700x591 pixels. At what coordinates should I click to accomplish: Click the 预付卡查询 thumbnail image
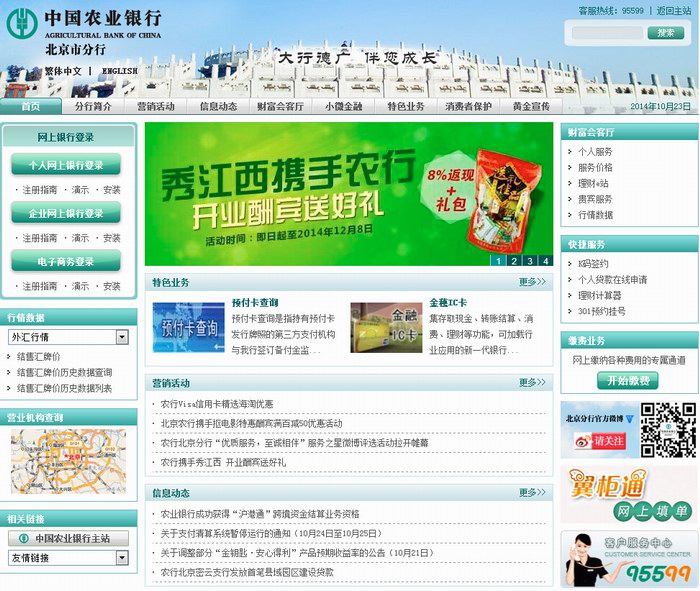188,327
